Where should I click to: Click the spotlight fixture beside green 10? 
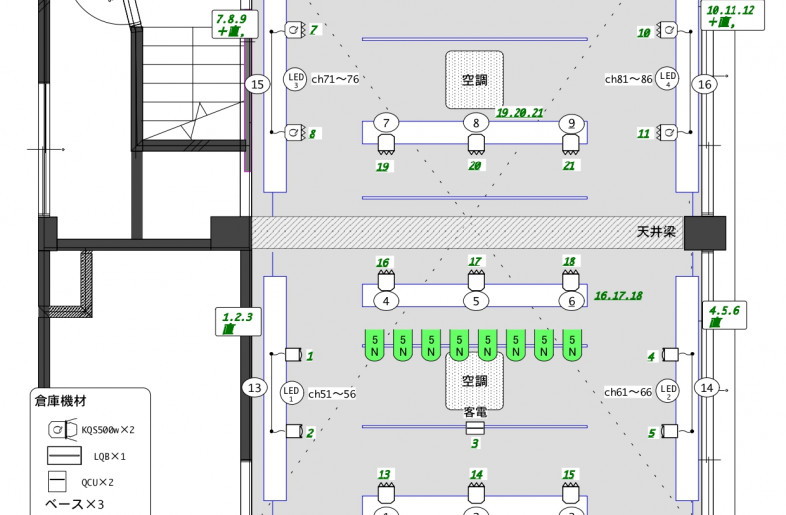coord(667,30)
